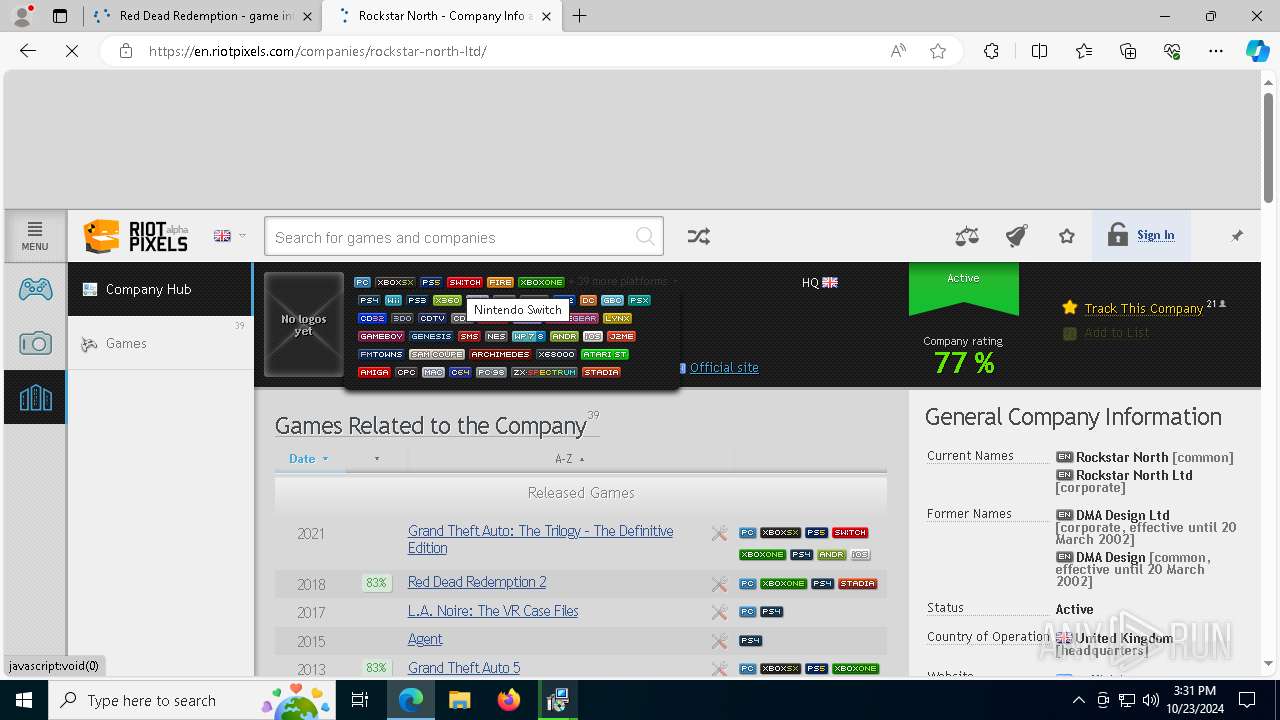1280x720 pixels.
Task: Click Track This Company link
Action: tap(1143, 308)
